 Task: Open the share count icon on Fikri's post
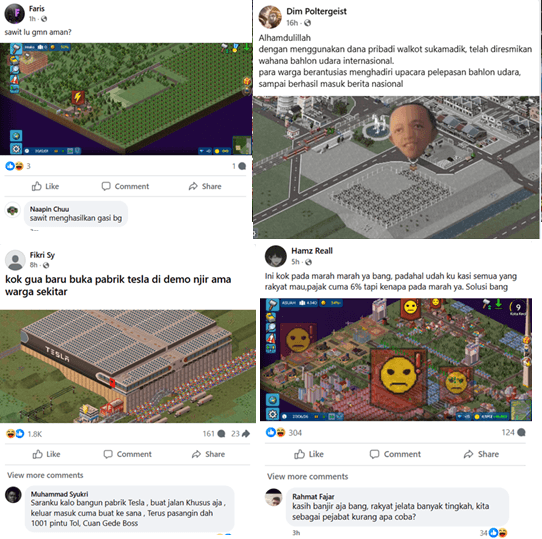pyautogui.click(x=245, y=434)
